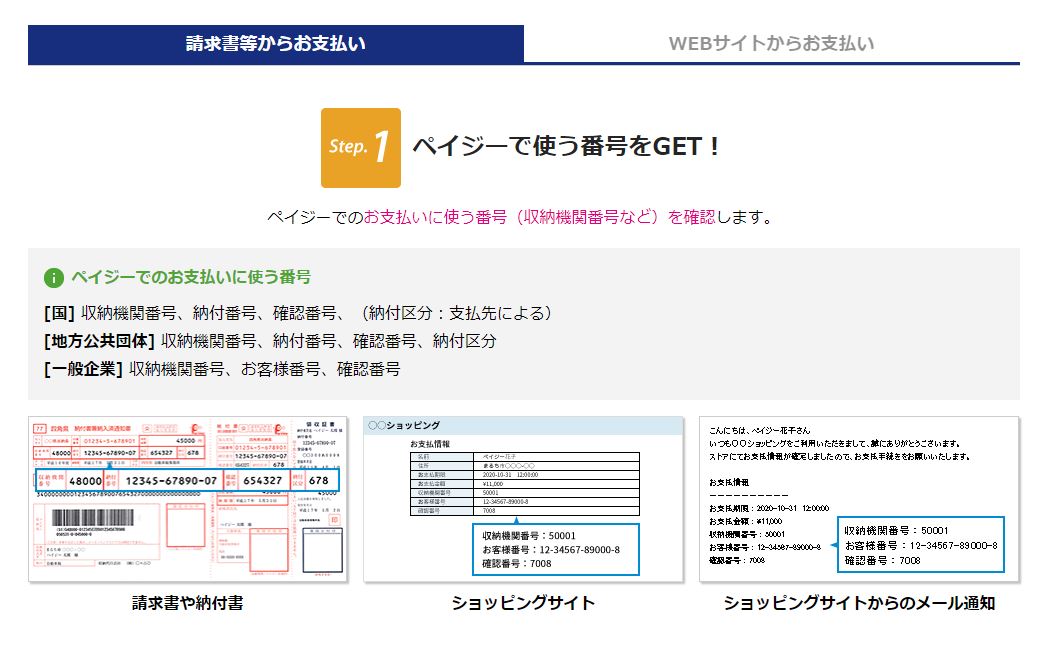Select the [地方公共団体] payment numbers line

tap(270, 341)
